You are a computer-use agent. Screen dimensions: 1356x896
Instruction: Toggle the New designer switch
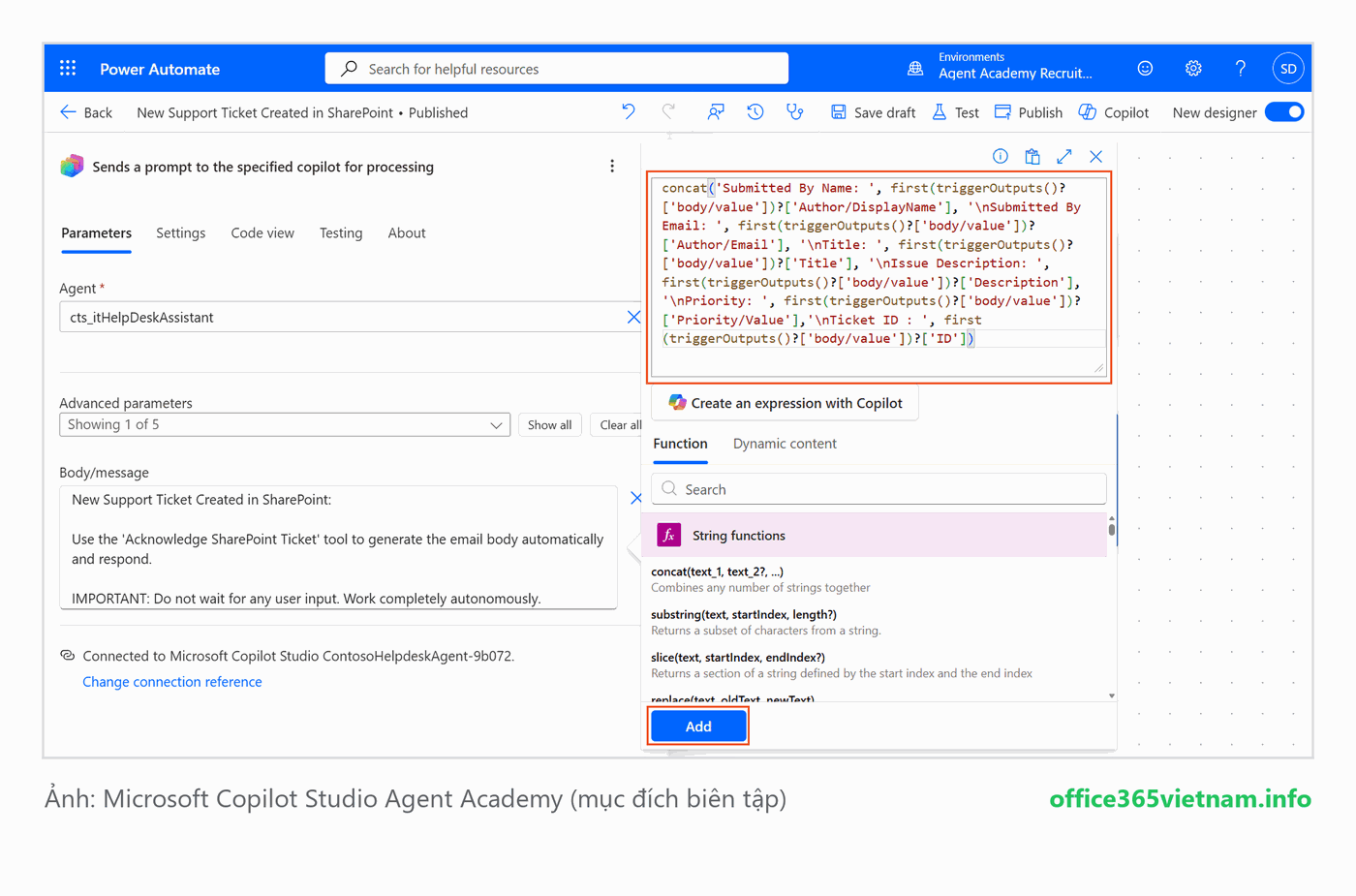point(1284,112)
